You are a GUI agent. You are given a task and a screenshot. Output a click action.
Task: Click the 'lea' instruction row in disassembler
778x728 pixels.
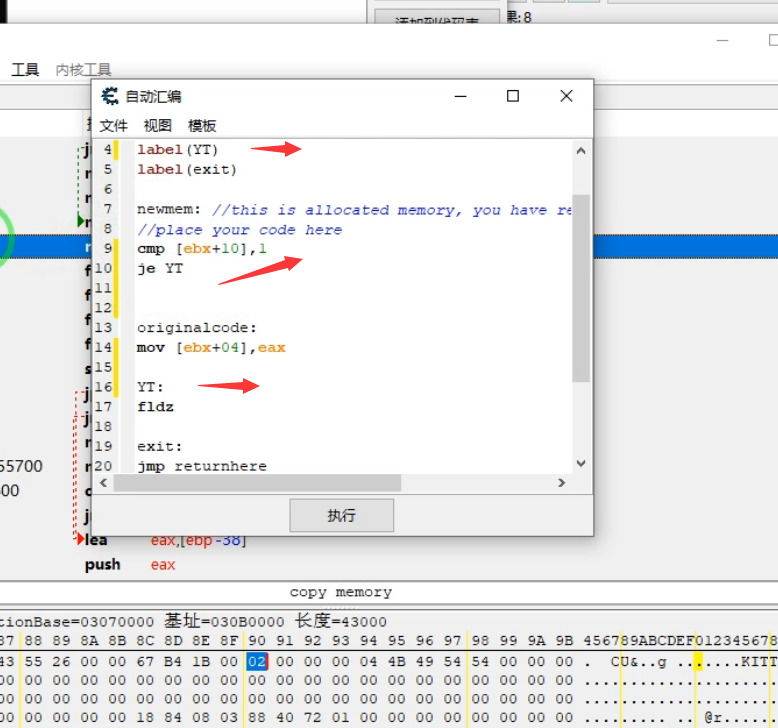pyautogui.click(x=164, y=540)
